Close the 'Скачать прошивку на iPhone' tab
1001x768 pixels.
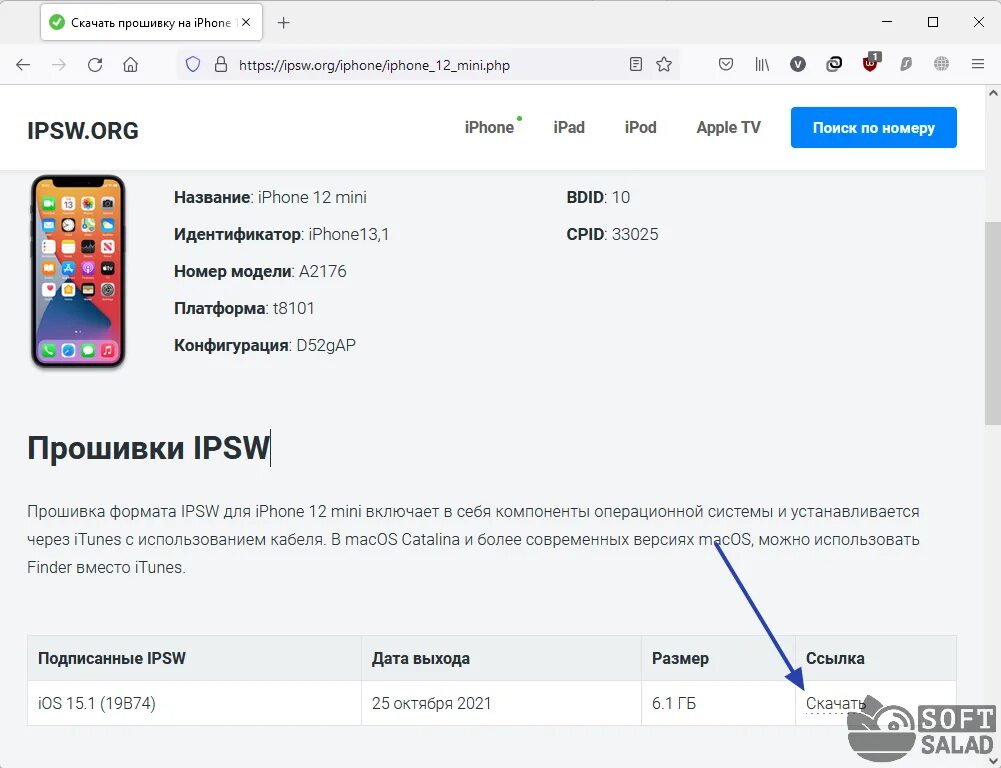point(246,22)
